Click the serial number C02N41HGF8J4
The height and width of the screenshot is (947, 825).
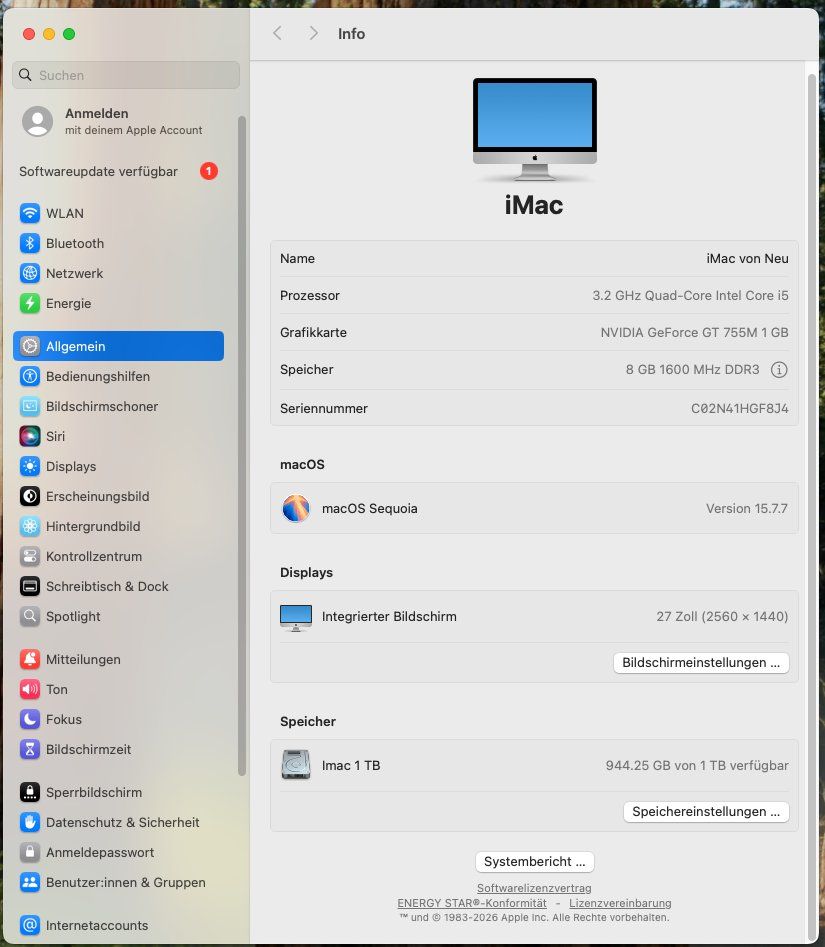coord(739,409)
